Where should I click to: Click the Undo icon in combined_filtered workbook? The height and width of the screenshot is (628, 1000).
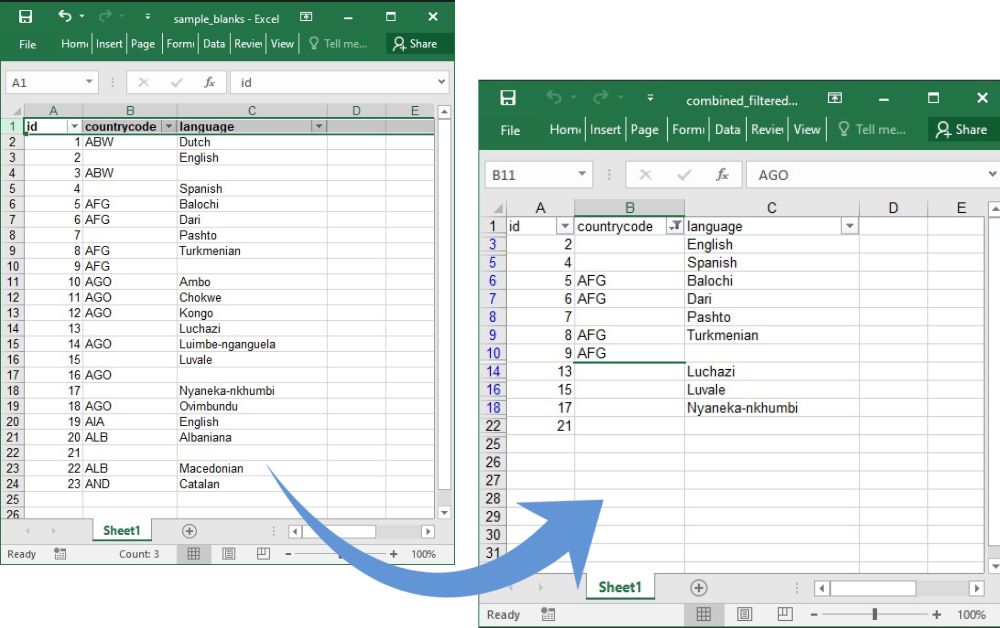coord(555,97)
